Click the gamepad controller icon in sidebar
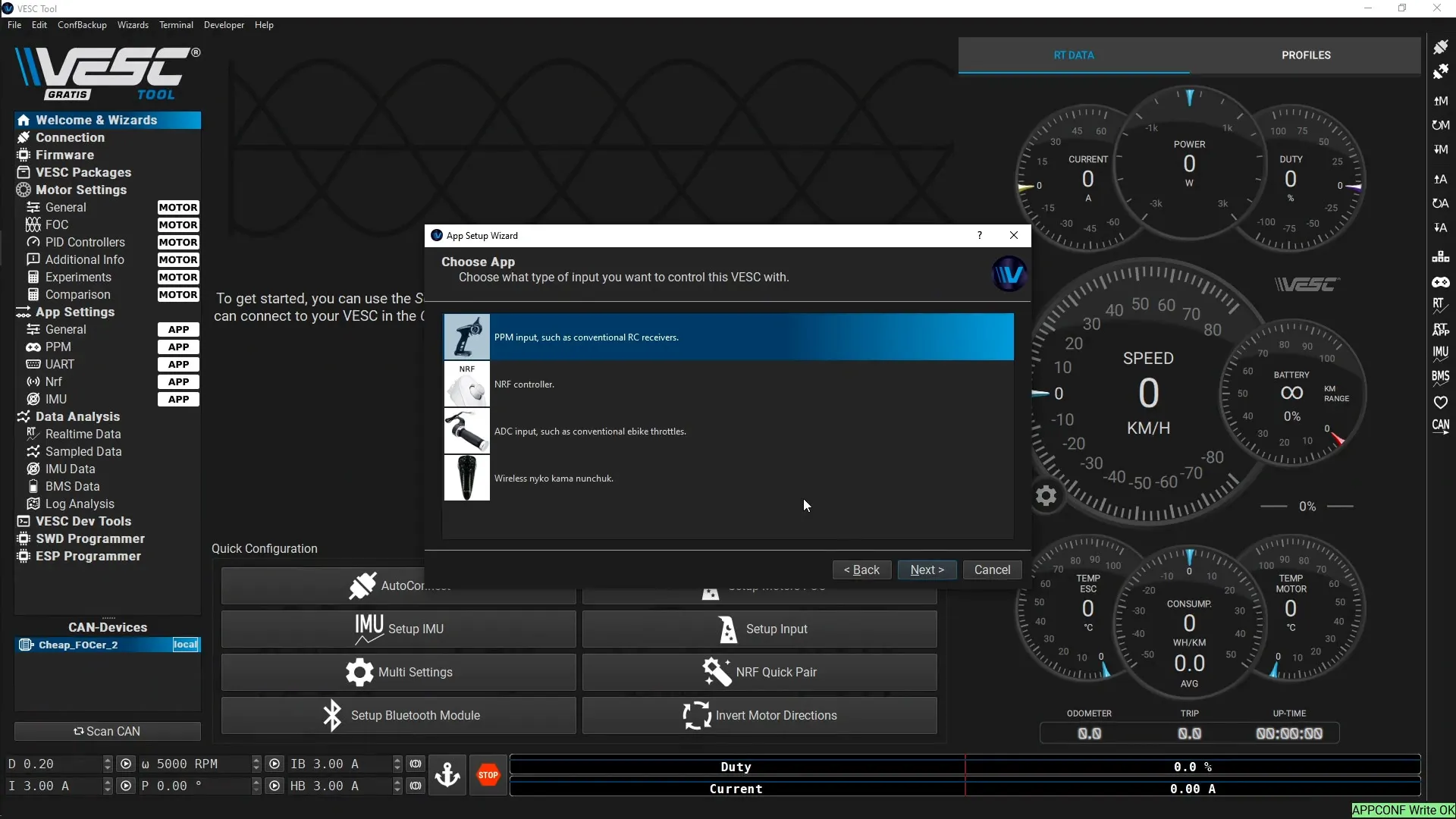1456x819 pixels. [x=1442, y=282]
